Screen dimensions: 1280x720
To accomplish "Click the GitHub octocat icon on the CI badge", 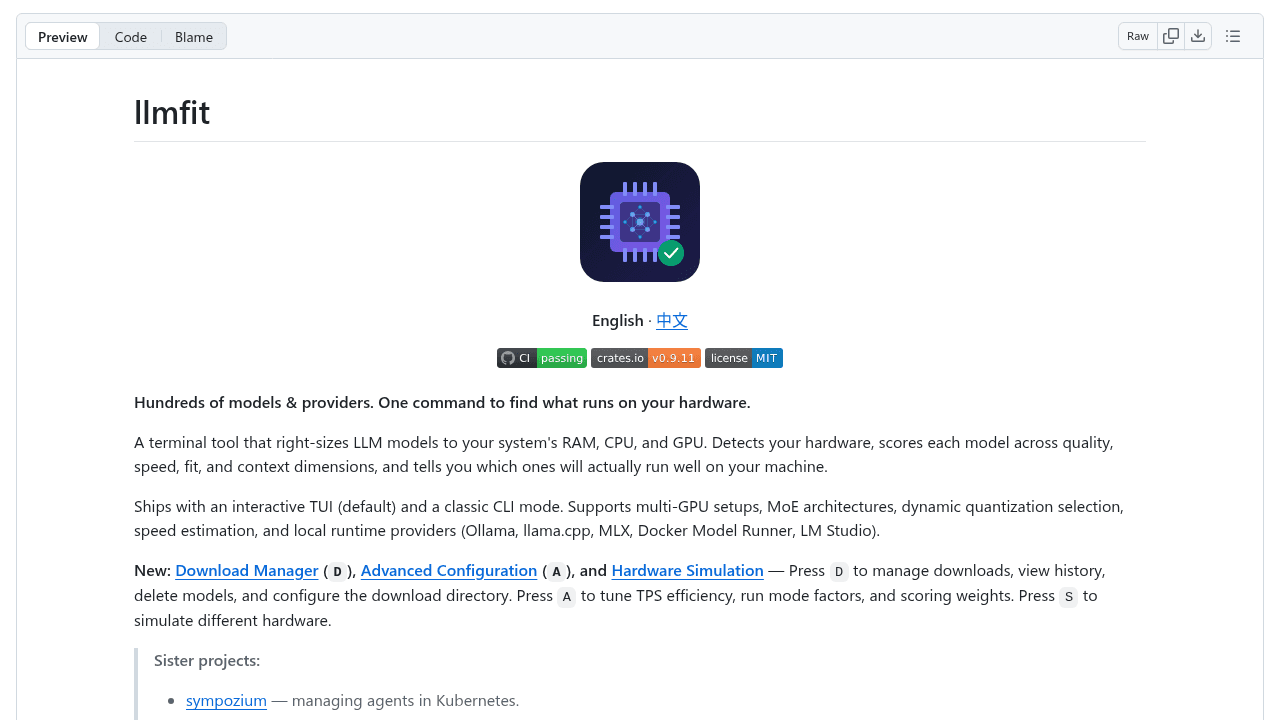I will [x=509, y=358].
